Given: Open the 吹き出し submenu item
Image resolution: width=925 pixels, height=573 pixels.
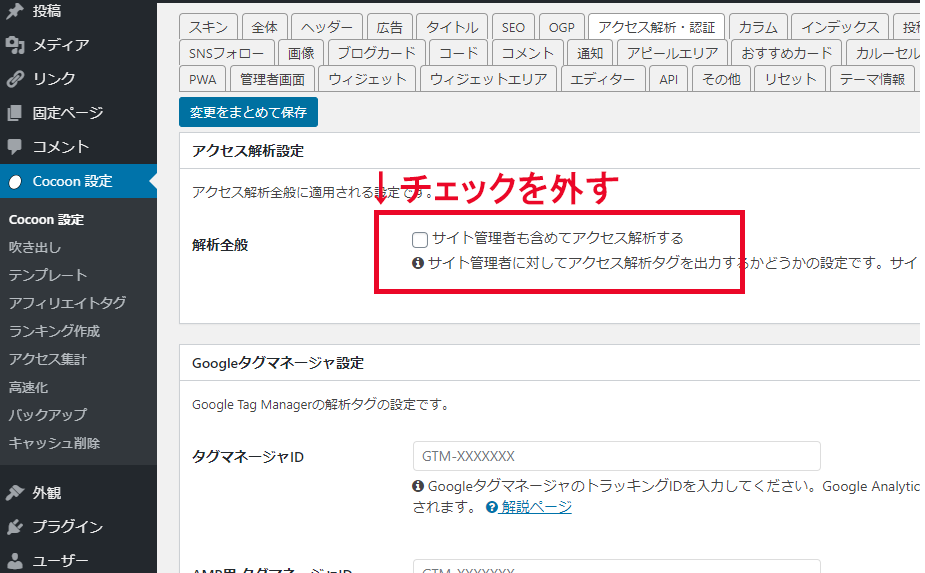Looking at the screenshot, I should coord(35,247).
